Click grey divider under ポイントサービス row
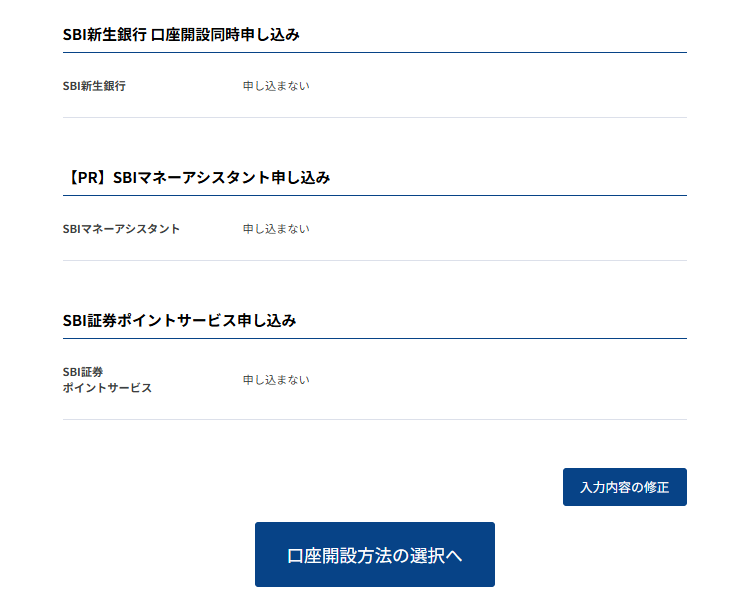750x616 pixels. tap(375, 420)
